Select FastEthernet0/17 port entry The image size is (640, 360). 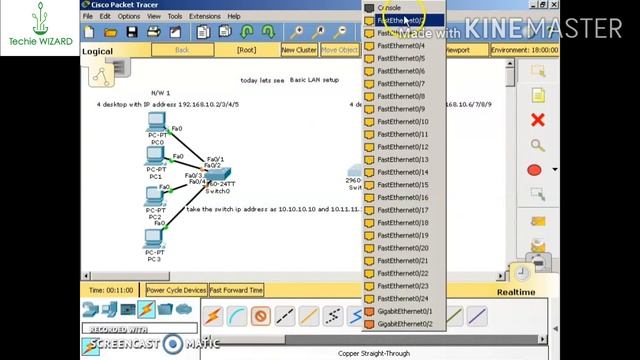404,210
